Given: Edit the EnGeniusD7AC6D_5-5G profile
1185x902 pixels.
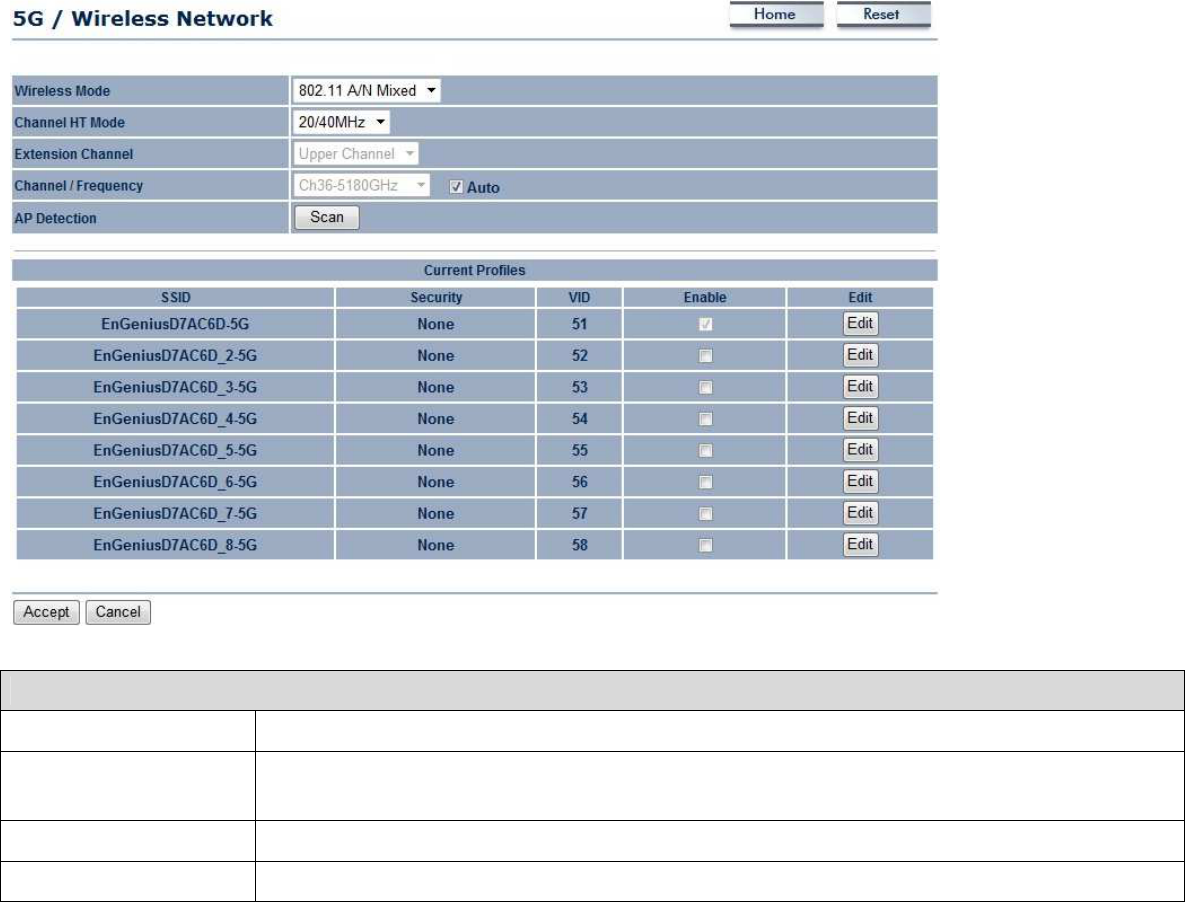Looking at the screenshot, I should (860, 450).
